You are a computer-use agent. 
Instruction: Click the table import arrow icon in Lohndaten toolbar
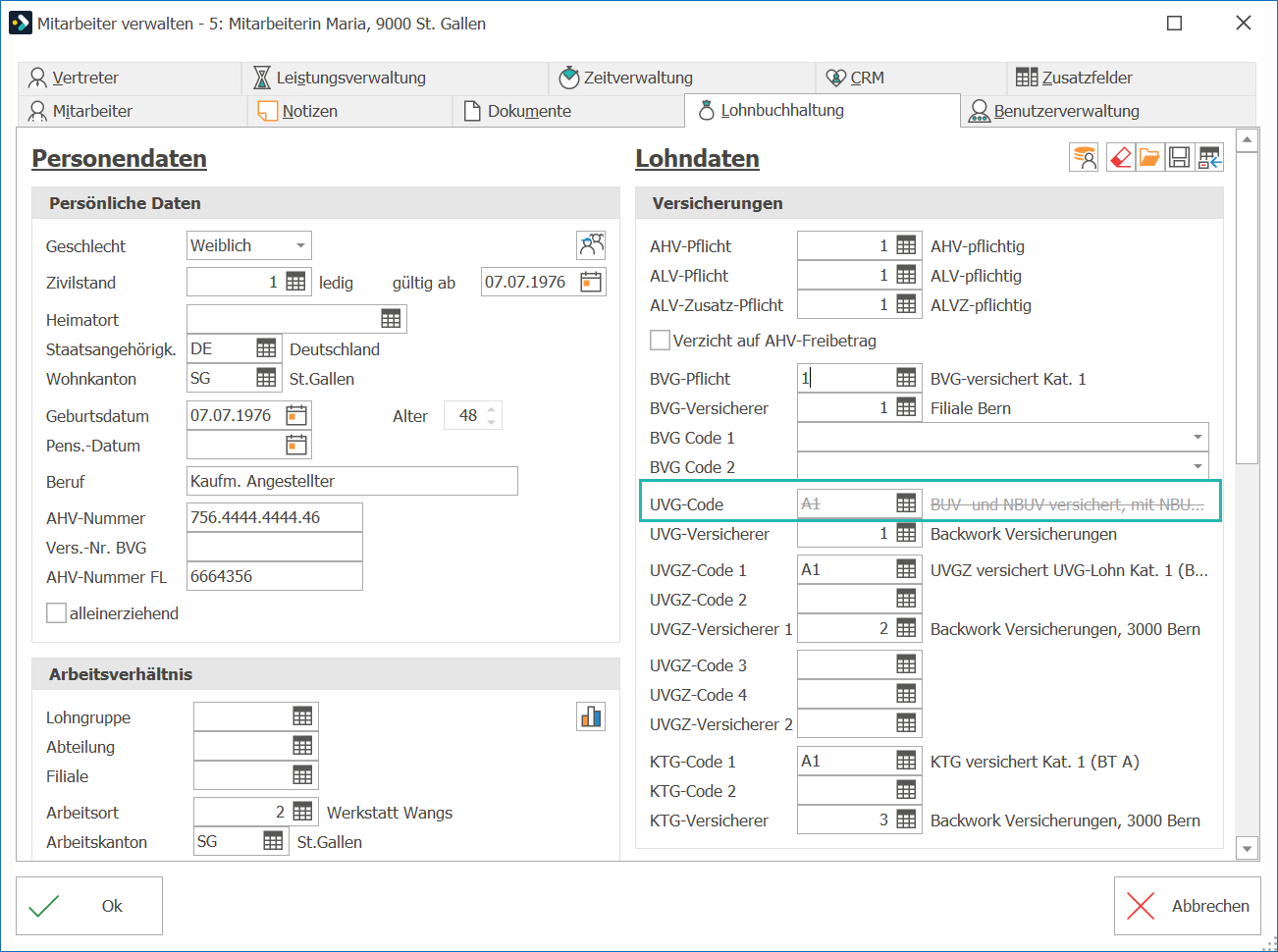(1209, 157)
